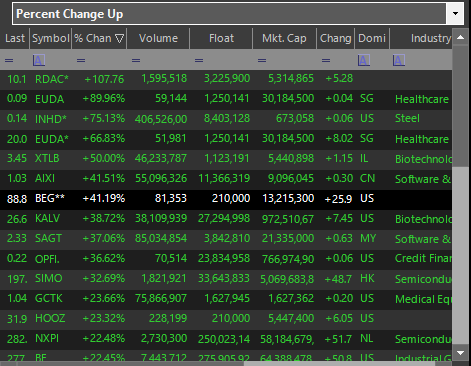Viewport: 471px width, 366px height.
Task: Click the +107.76 percent change value
Action: tap(104, 79)
